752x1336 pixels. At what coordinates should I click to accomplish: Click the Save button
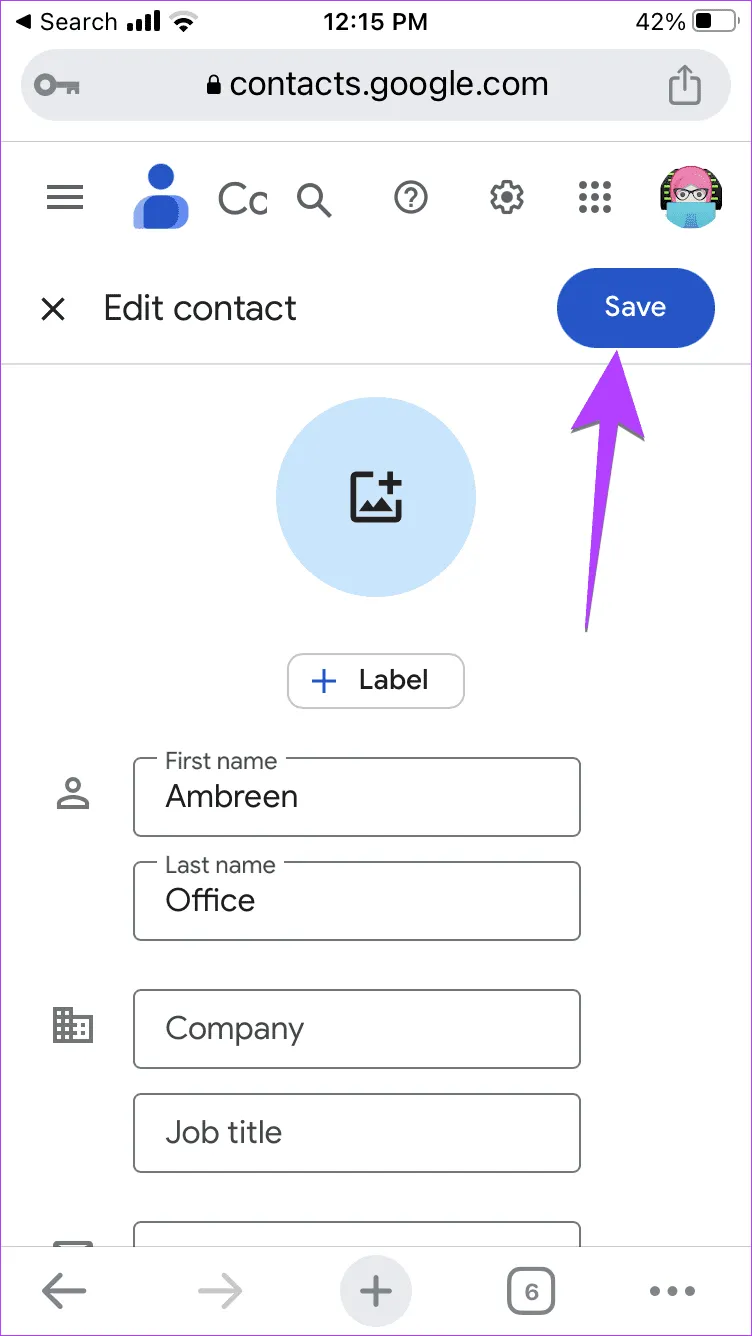[x=635, y=308]
